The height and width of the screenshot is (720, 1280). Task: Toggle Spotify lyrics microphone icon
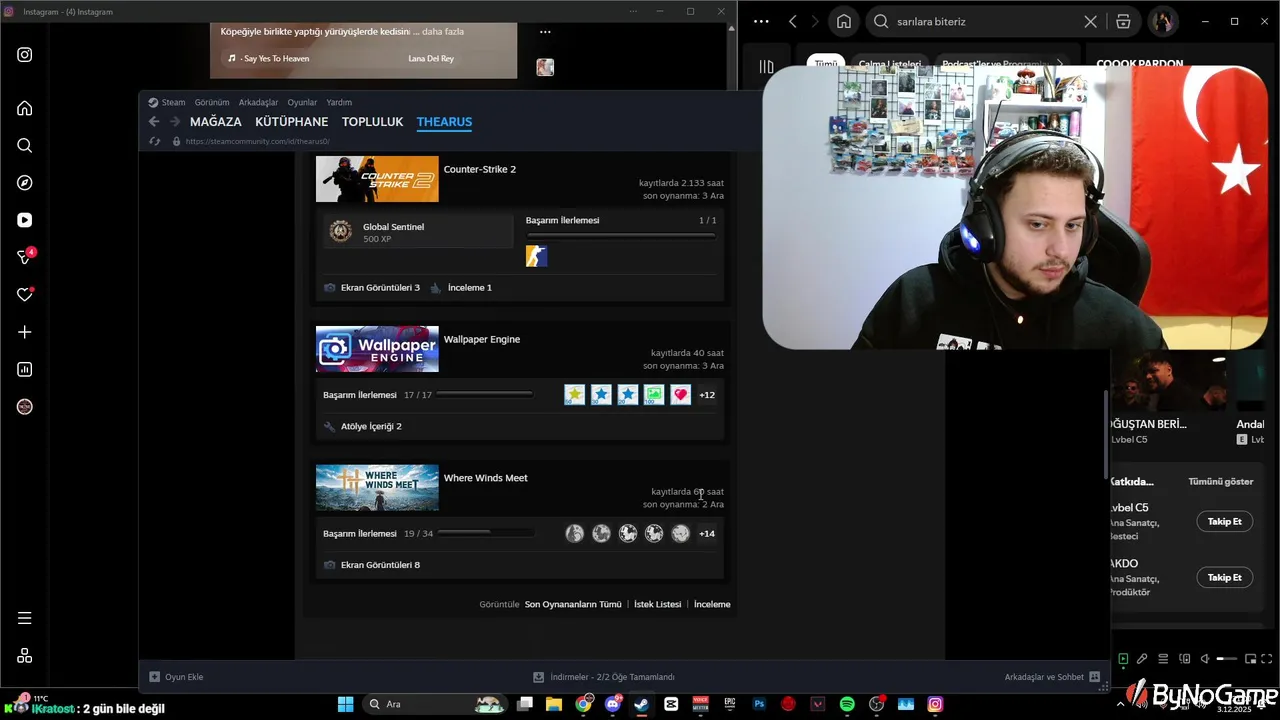click(1142, 659)
